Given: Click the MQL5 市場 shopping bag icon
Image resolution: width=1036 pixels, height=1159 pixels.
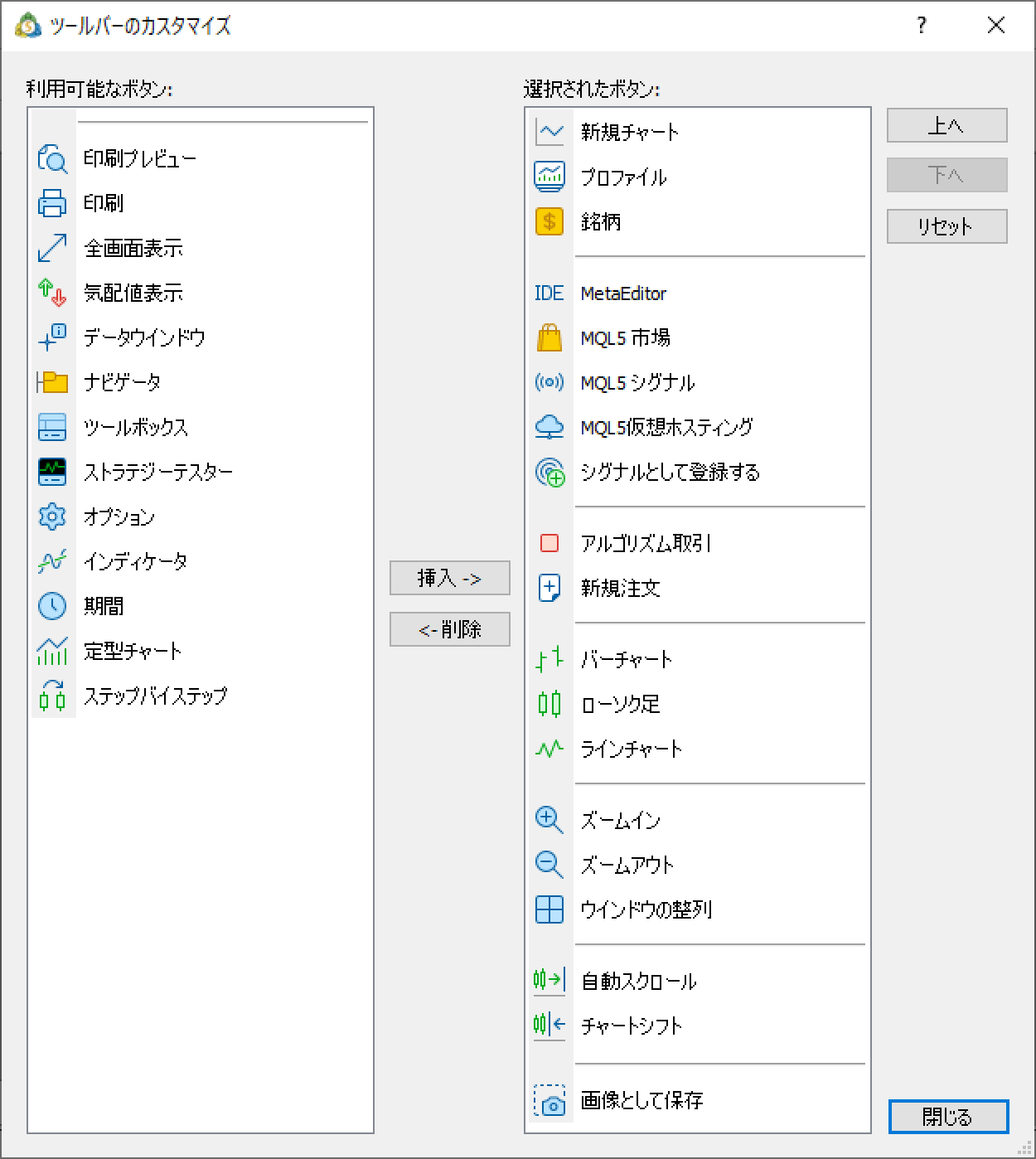Looking at the screenshot, I should (x=549, y=337).
